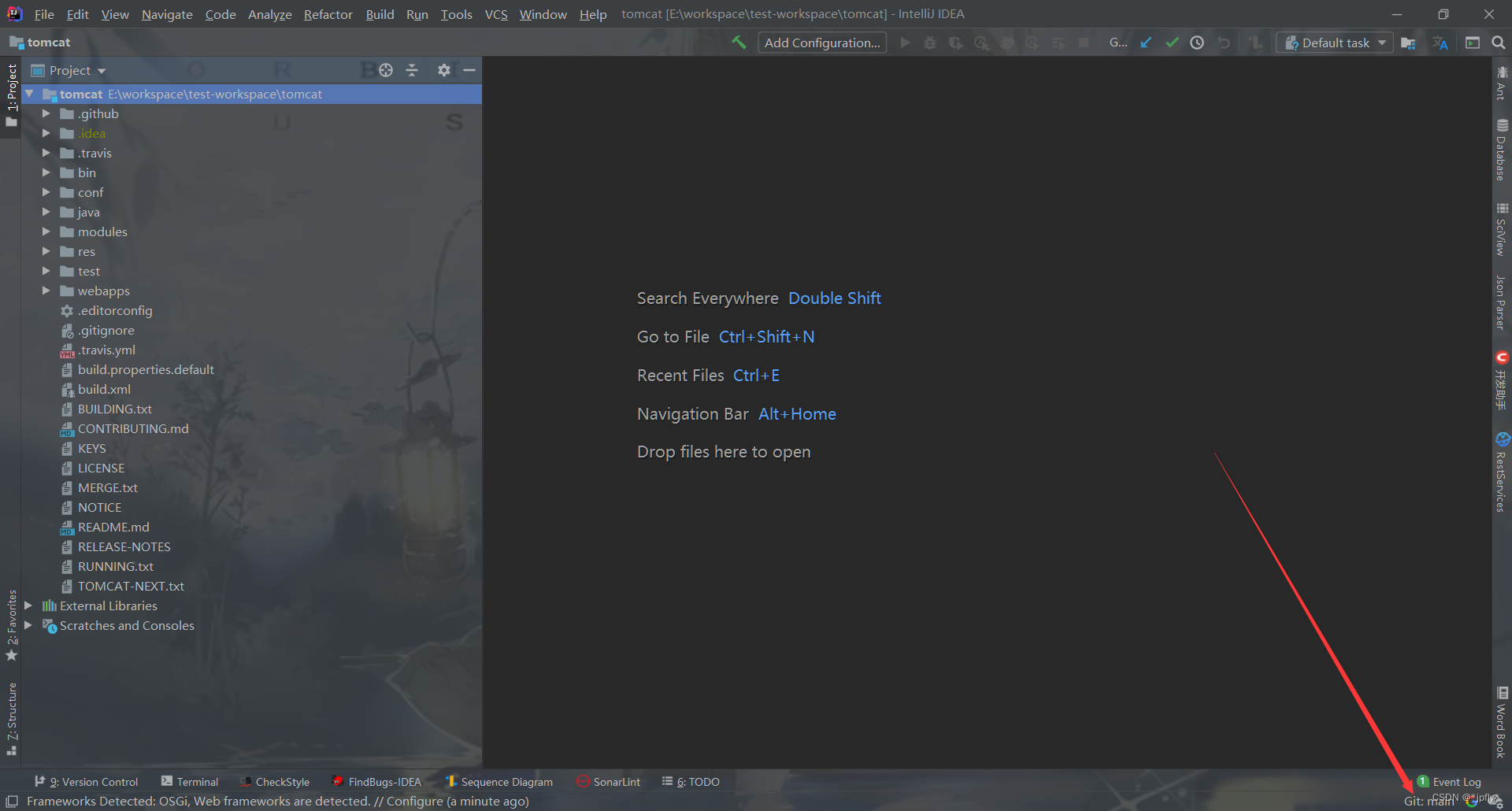1512x811 pixels.
Task: Open the Ant tool window
Action: pyautogui.click(x=1502, y=83)
